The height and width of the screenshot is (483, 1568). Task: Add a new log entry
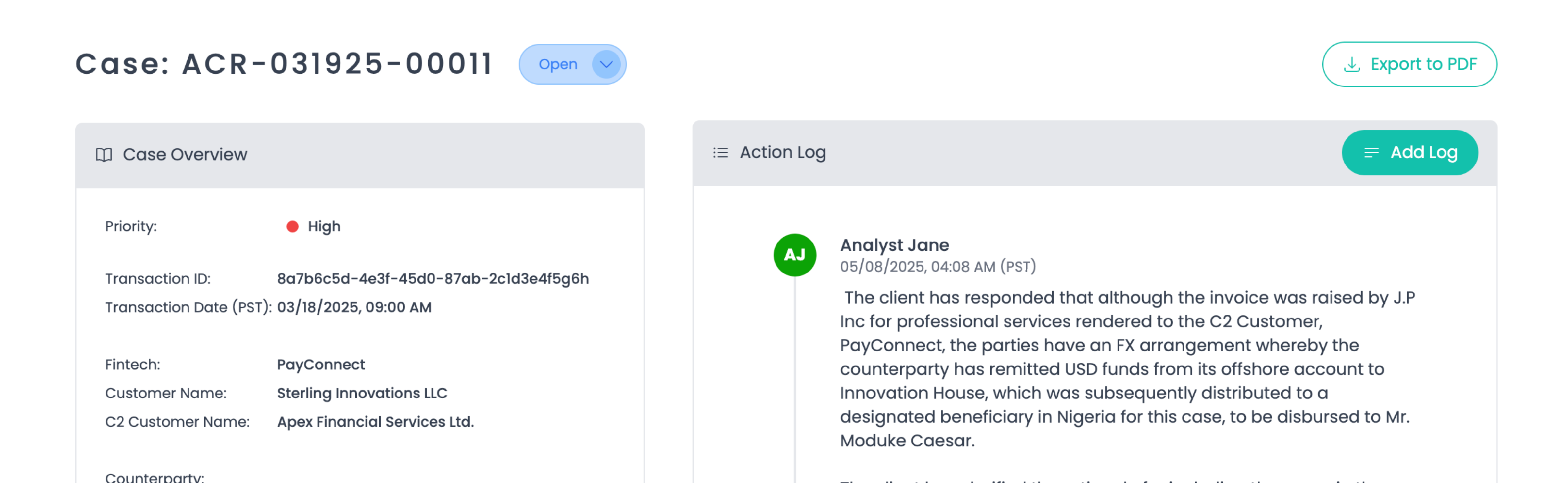(1409, 153)
